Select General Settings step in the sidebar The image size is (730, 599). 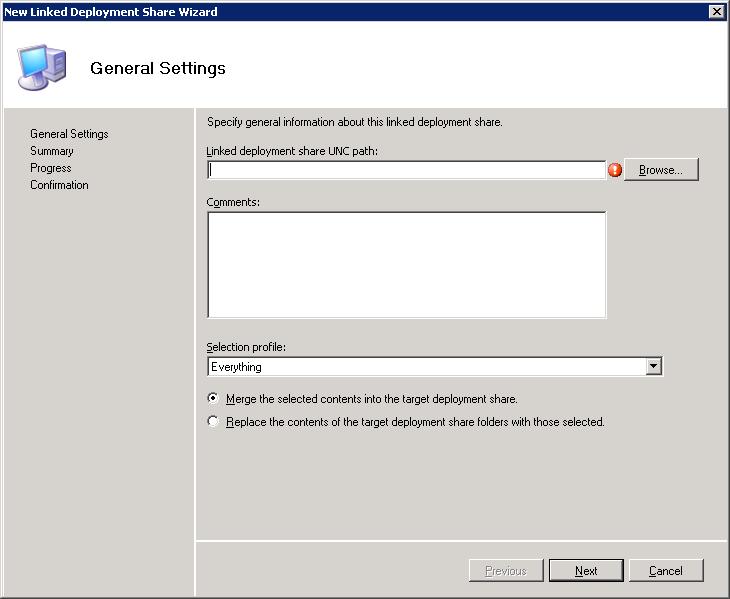tap(69, 134)
